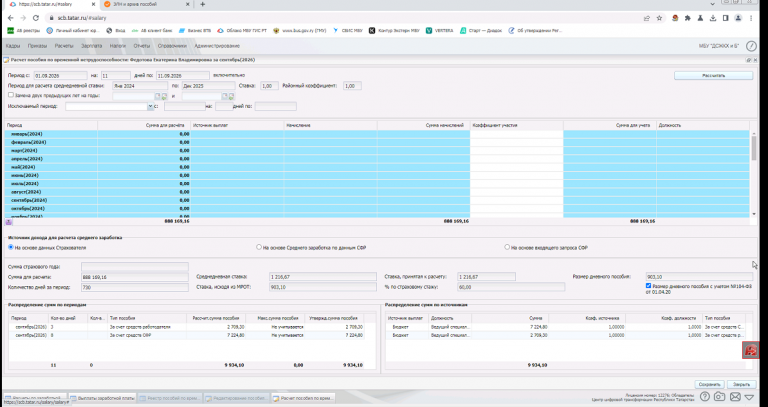Enable Замена двух предыдущих лет на годы checkbox

(x=11, y=95)
